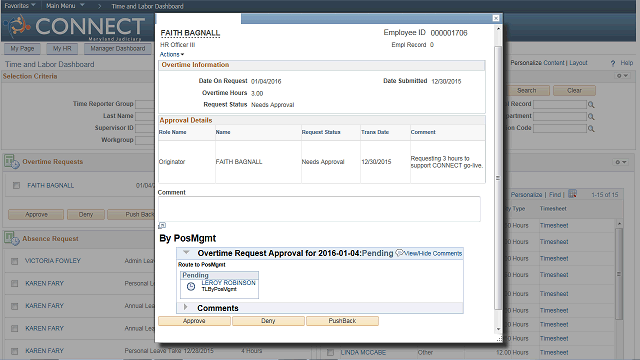Click the Clear button
This screenshot has width=640, height=360.
coord(574,90)
